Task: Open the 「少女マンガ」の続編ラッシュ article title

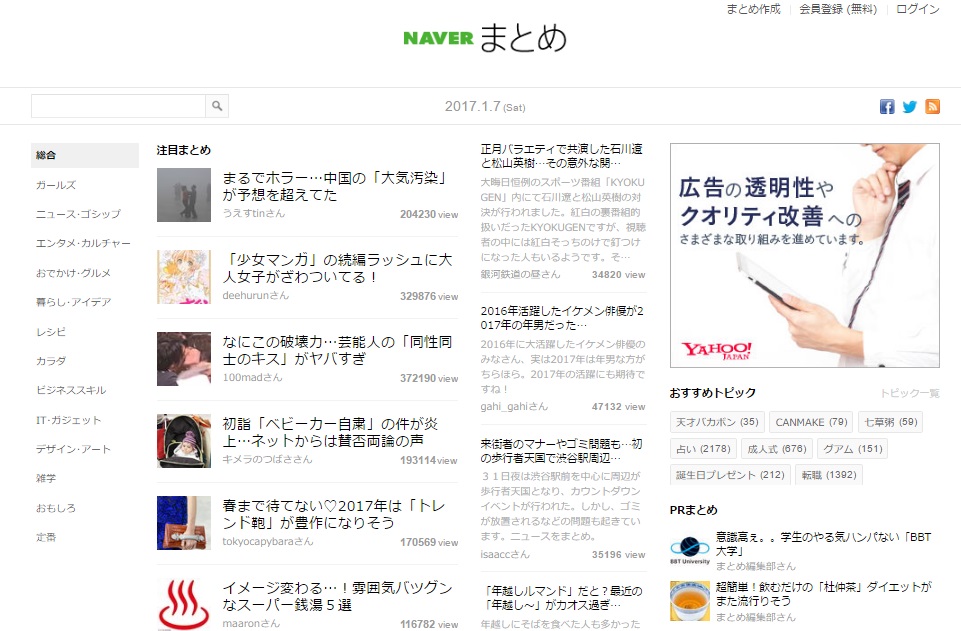Action: point(337,268)
